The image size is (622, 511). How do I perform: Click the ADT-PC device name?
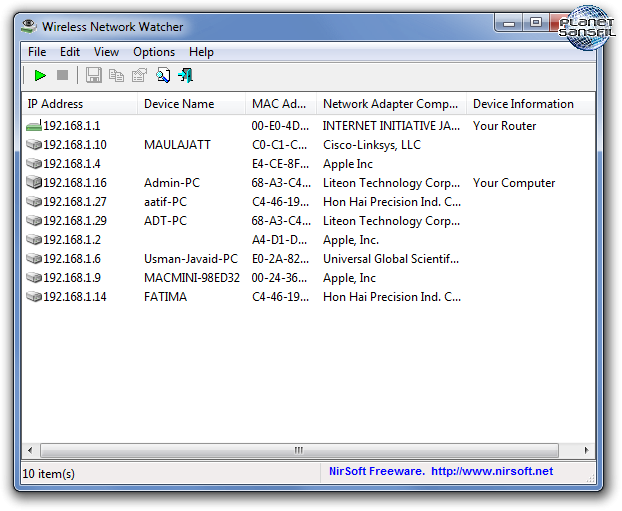(165, 221)
